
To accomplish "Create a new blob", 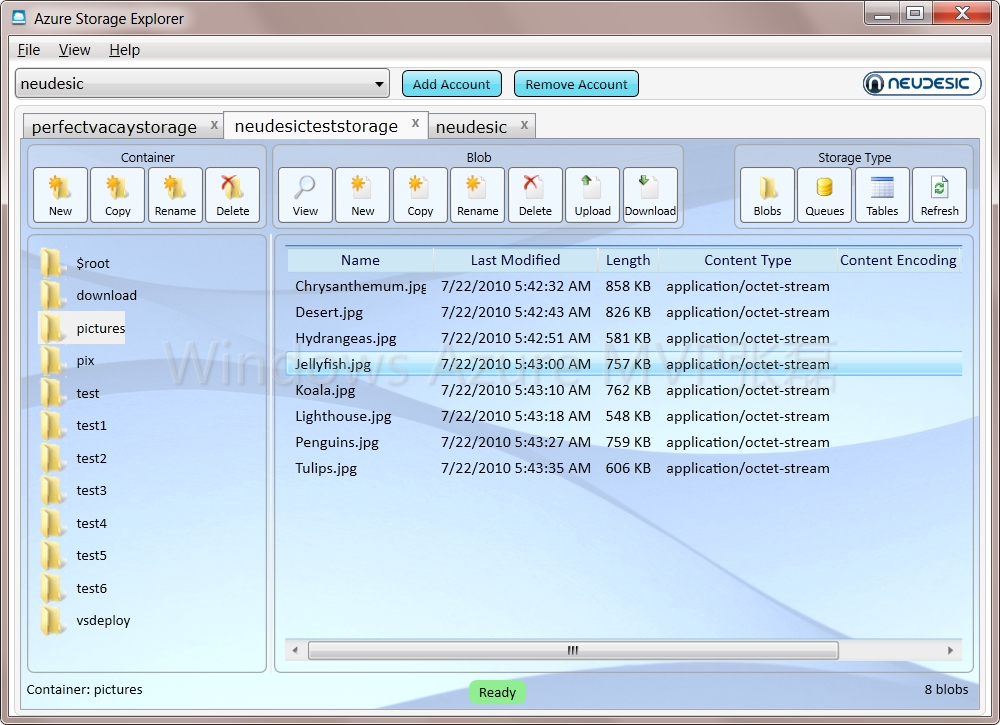I will 363,194.
